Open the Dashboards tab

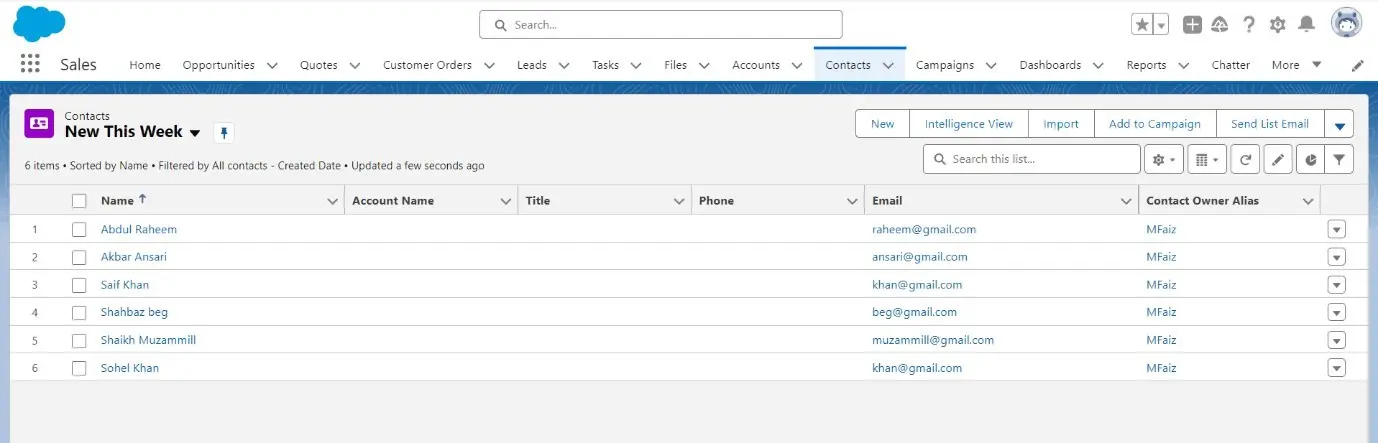1049,65
